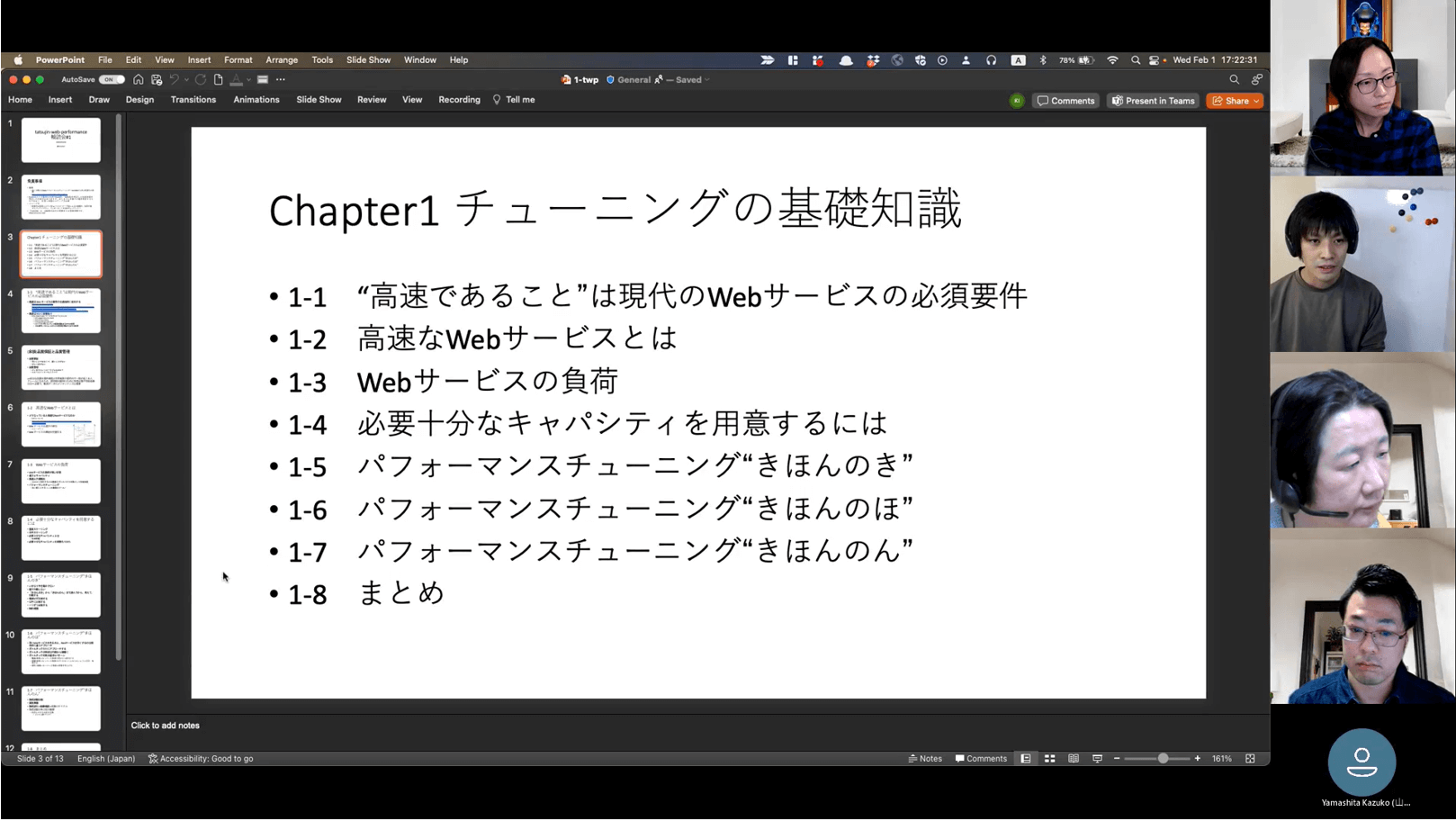1456x821 pixels.
Task: Click Present in Teams button
Action: point(1153,101)
